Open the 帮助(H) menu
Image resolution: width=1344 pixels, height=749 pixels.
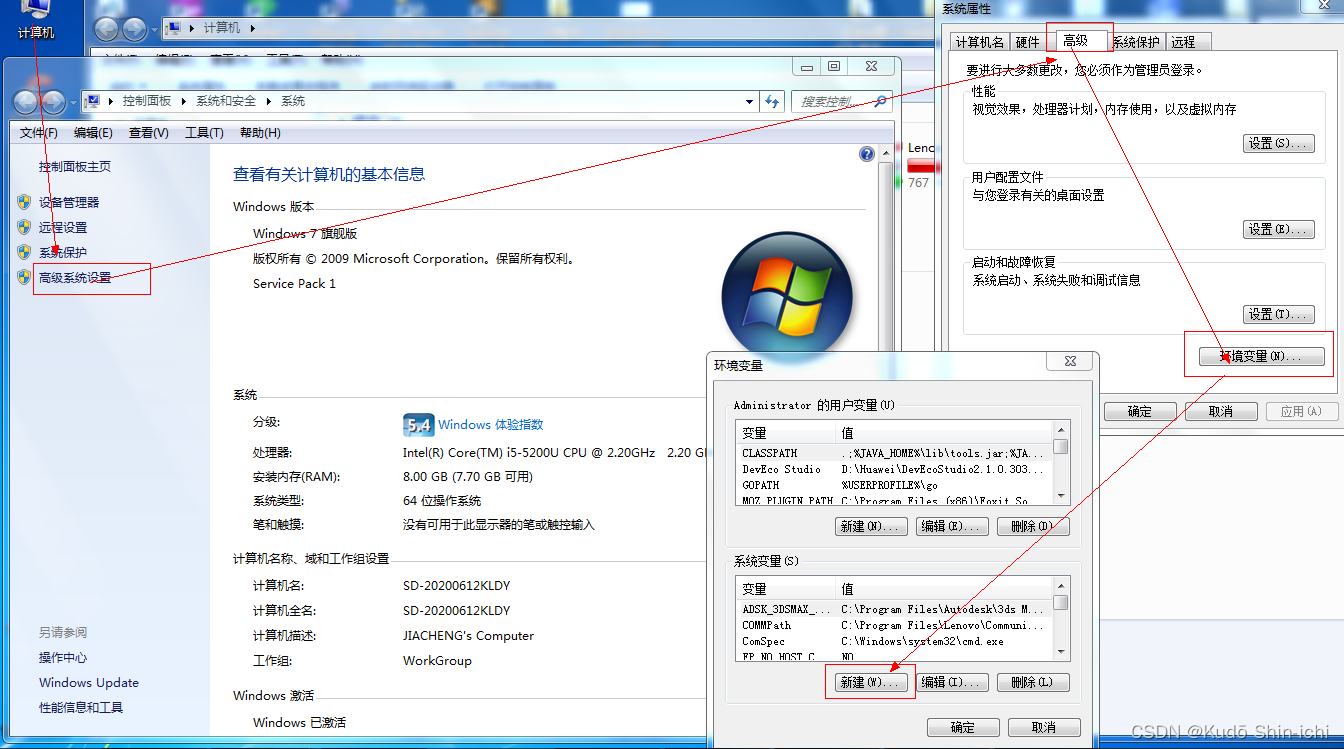(260, 133)
